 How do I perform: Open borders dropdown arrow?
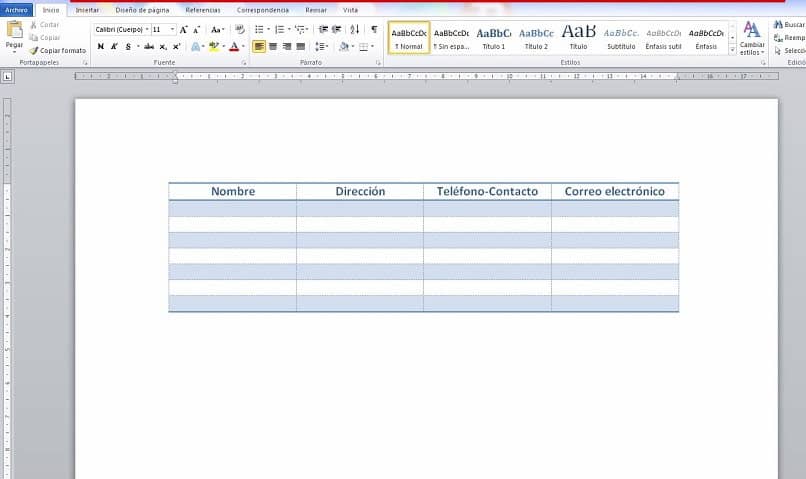pos(372,46)
